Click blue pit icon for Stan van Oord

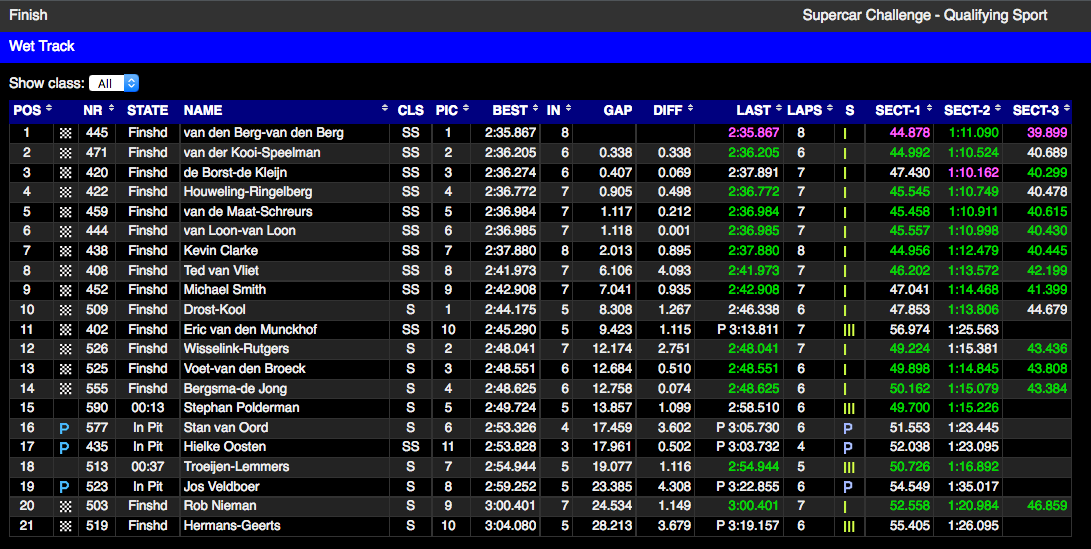click(x=66, y=428)
